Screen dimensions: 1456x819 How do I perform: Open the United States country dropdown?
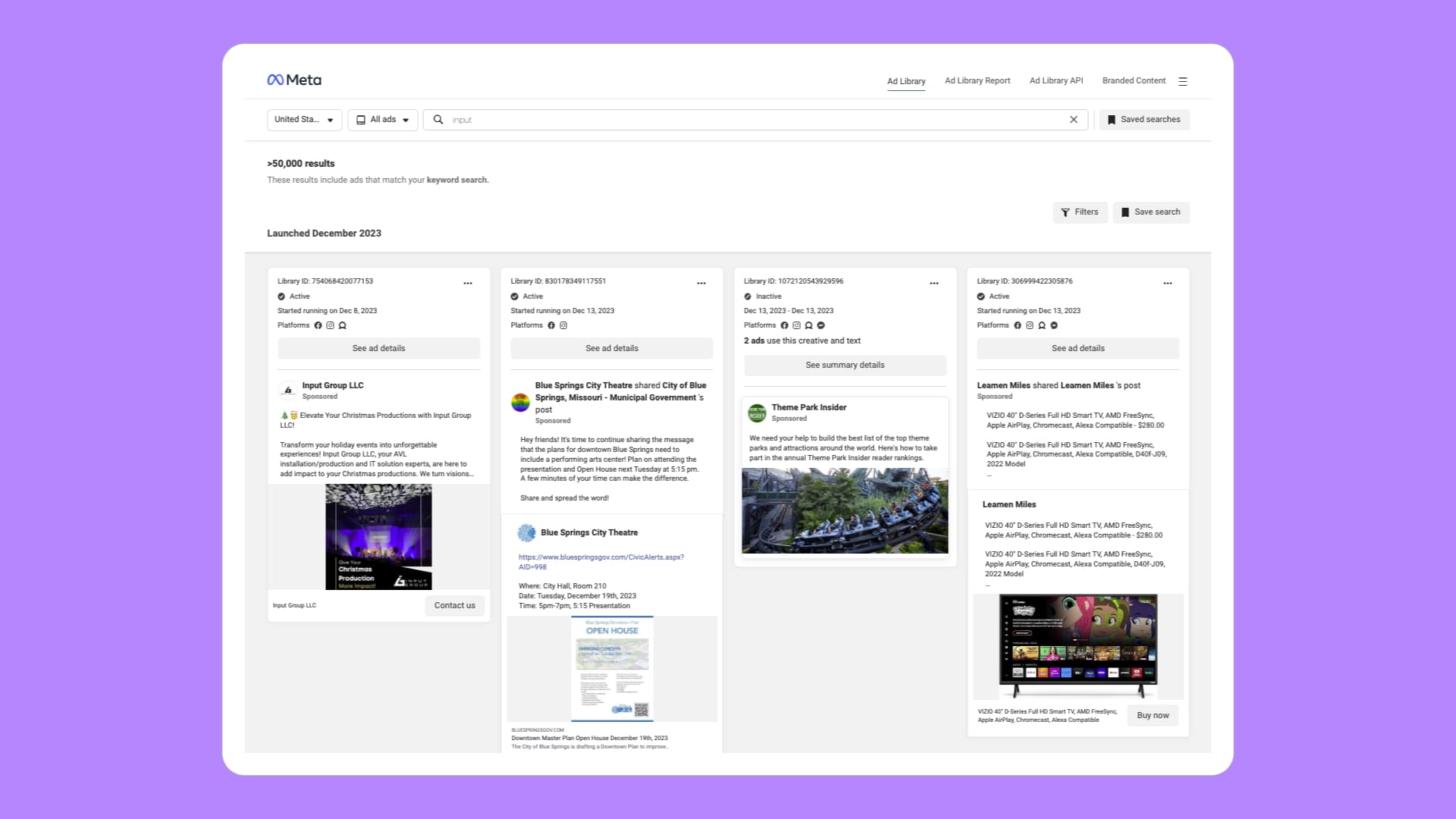click(303, 119)
